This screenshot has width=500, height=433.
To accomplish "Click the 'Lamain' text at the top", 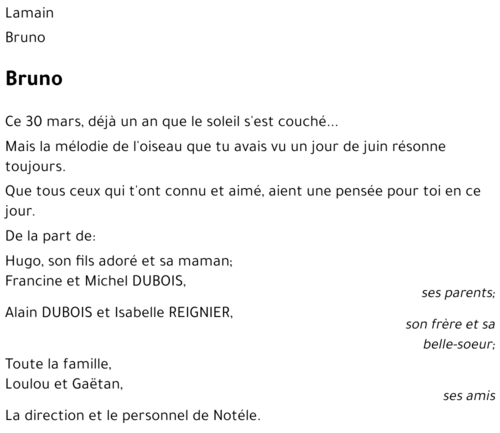I will click(29, 13).
